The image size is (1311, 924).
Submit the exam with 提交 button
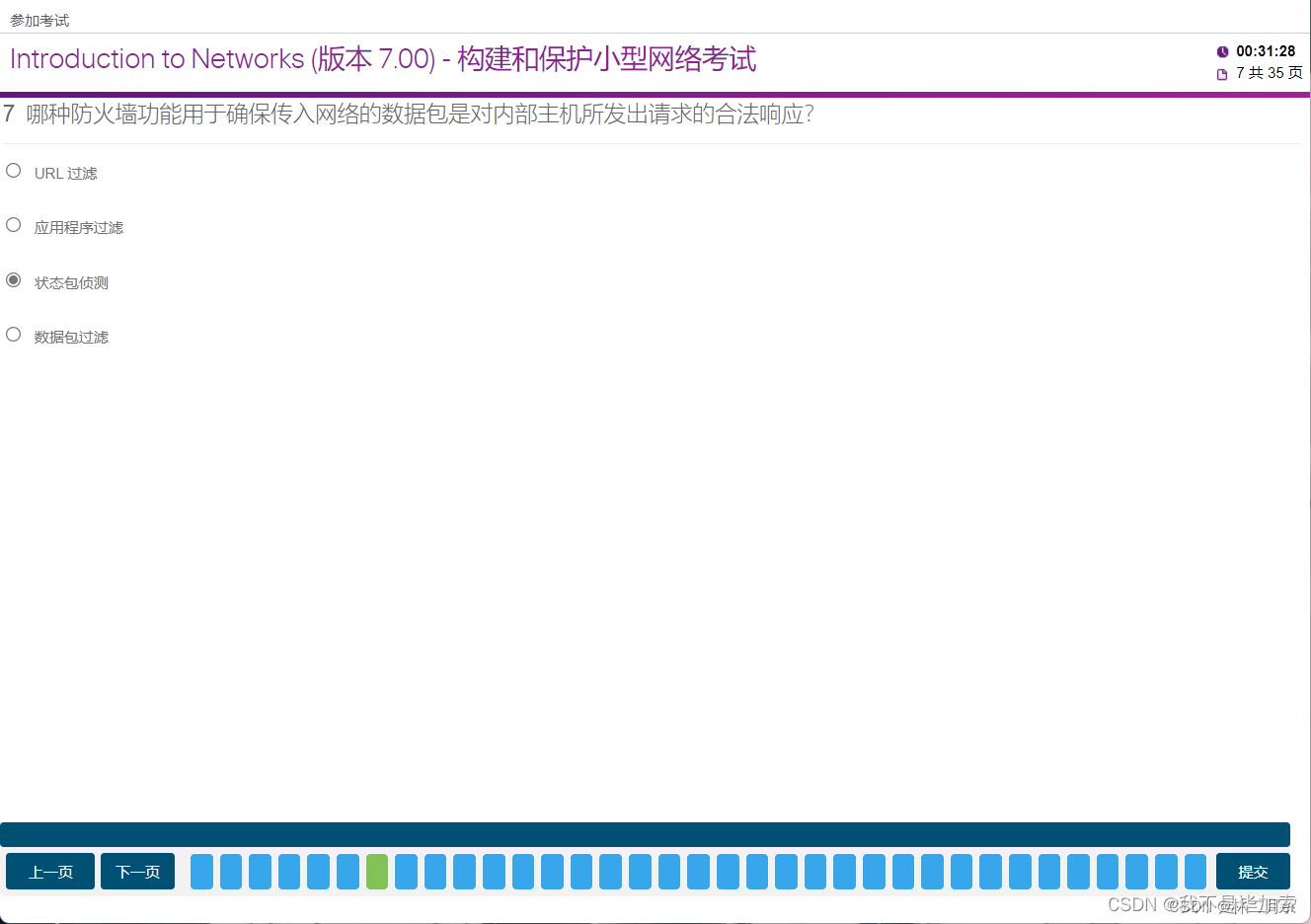point(1253,872)
